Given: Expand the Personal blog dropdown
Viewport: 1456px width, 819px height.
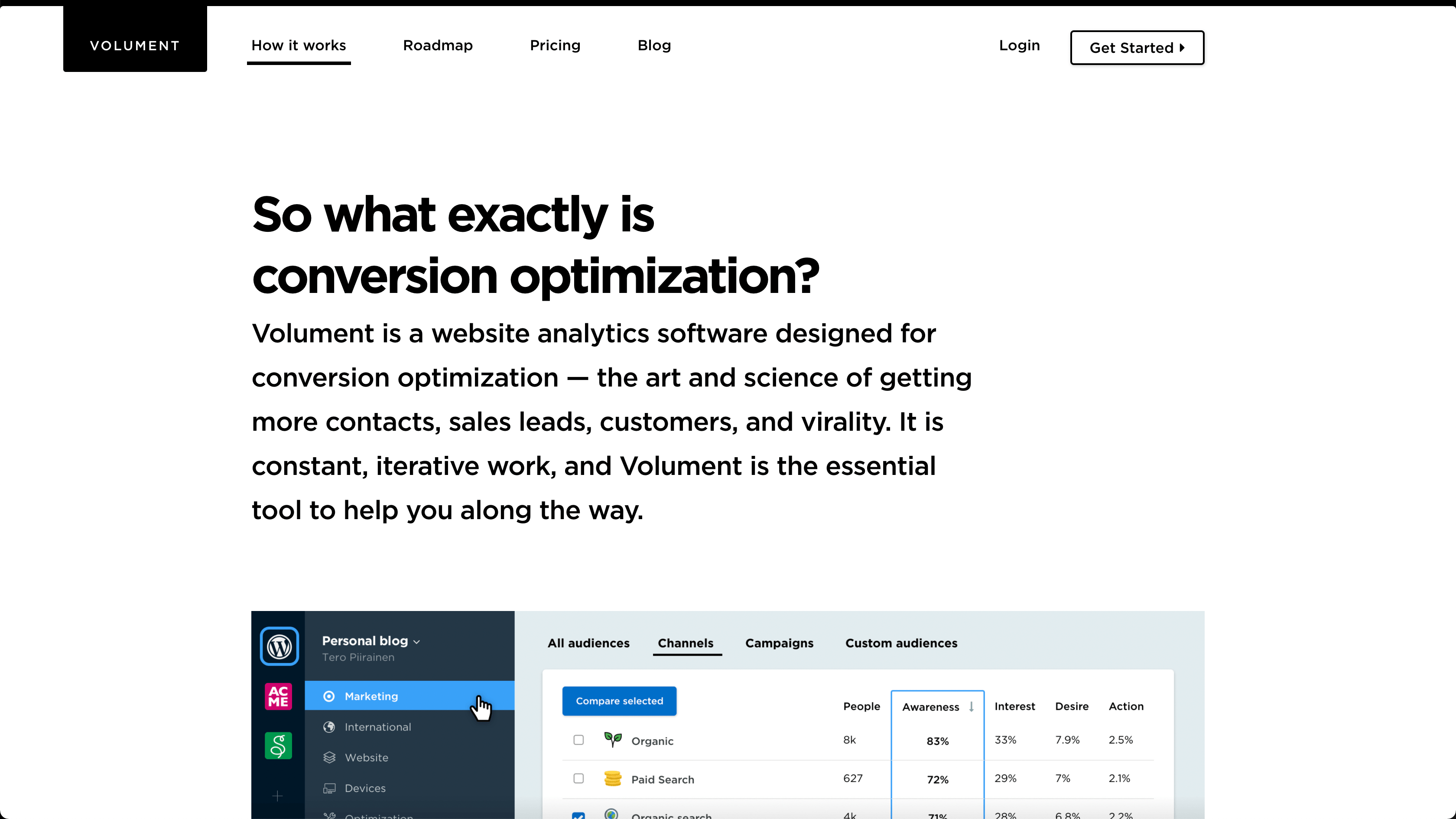Looking at the screenshot, I should point(371,641).
